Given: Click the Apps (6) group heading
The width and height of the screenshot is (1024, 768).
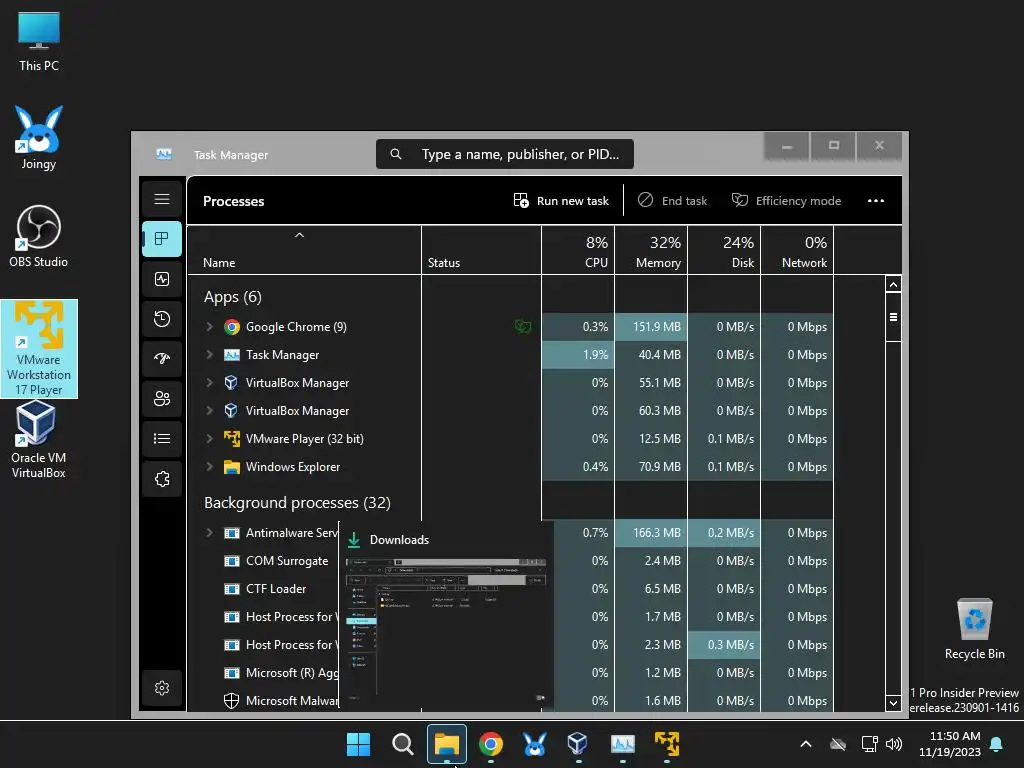Looking at the screenshot, I should click(232, 297).
